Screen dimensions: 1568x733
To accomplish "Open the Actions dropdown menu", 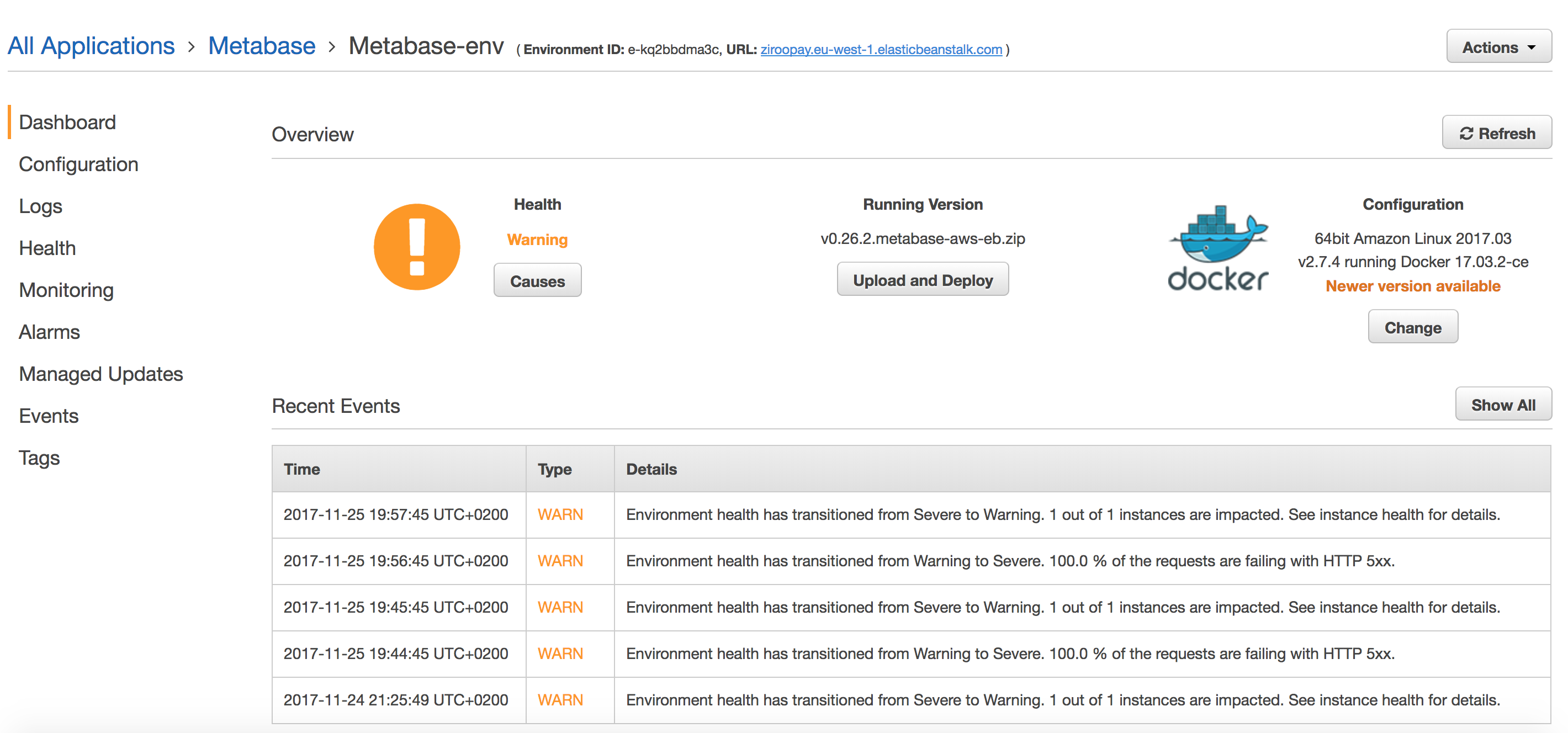I will (x=1498, y=47).
